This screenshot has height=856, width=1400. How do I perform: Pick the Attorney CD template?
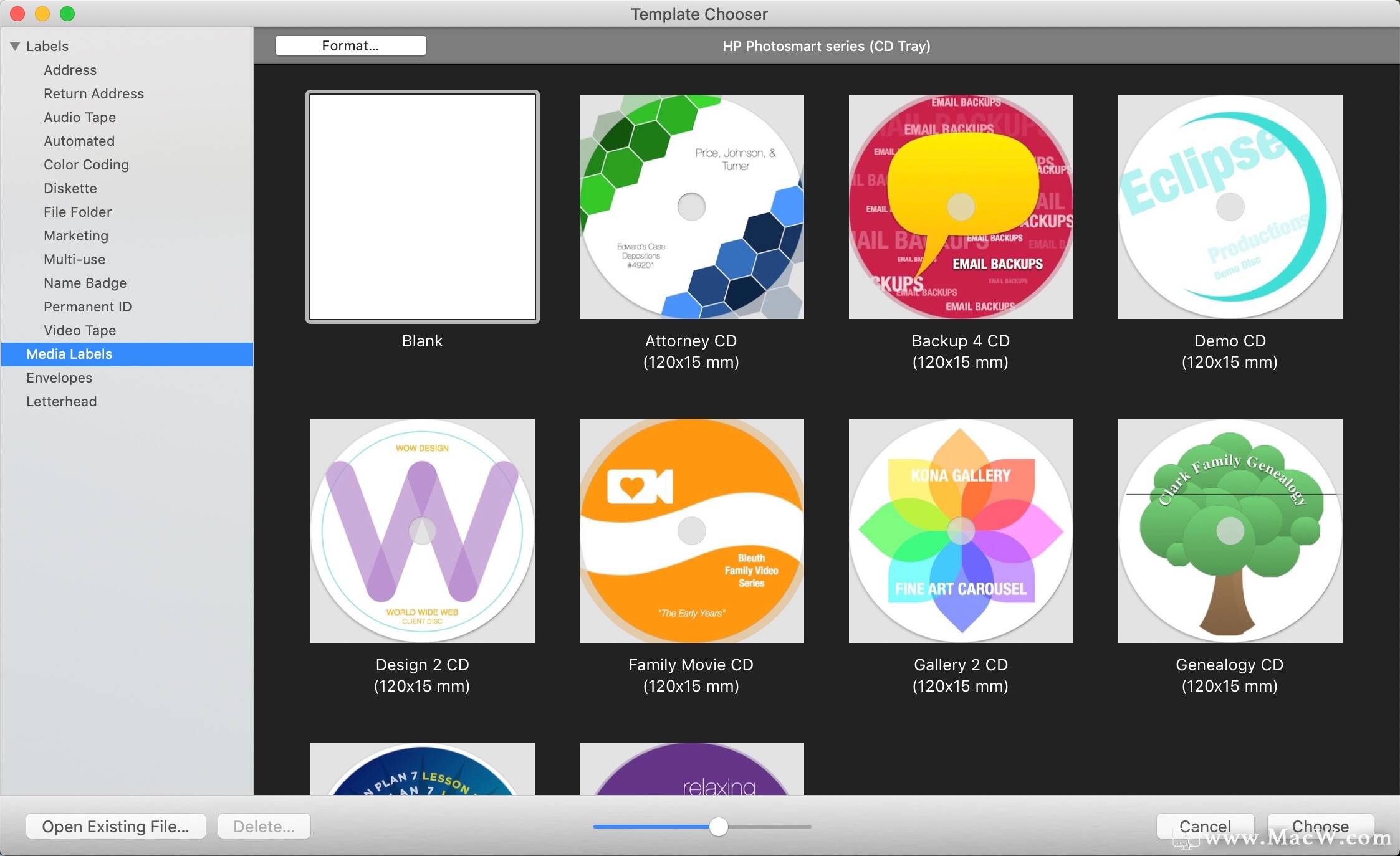coord(692,207)
